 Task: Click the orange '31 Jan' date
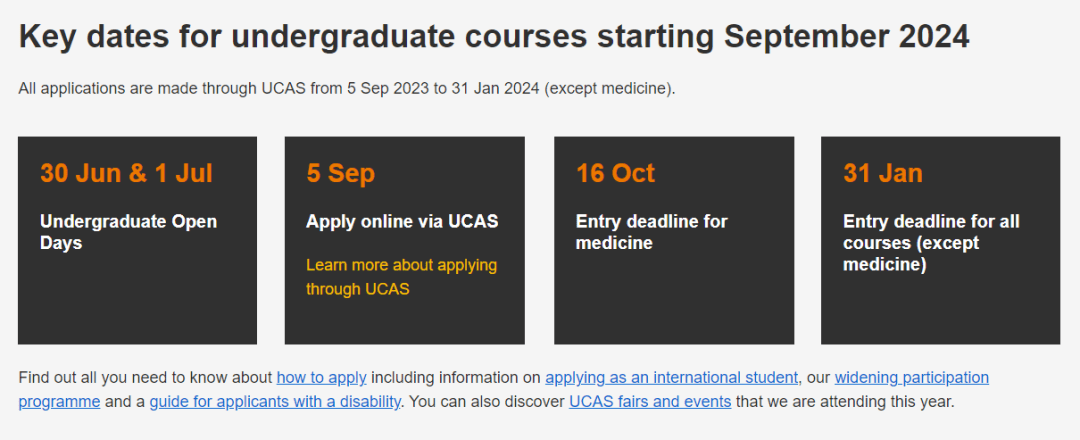click(x=882, y=173)
